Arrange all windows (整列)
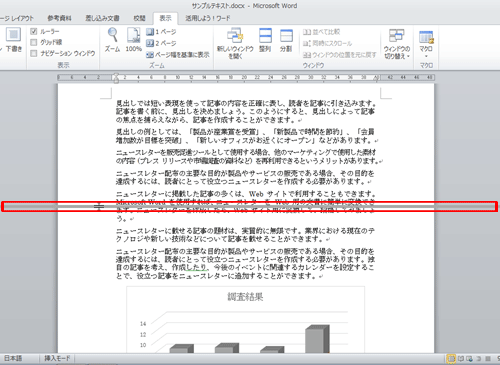Viewport: 500px width, 365px height. (x=265, y=40)
